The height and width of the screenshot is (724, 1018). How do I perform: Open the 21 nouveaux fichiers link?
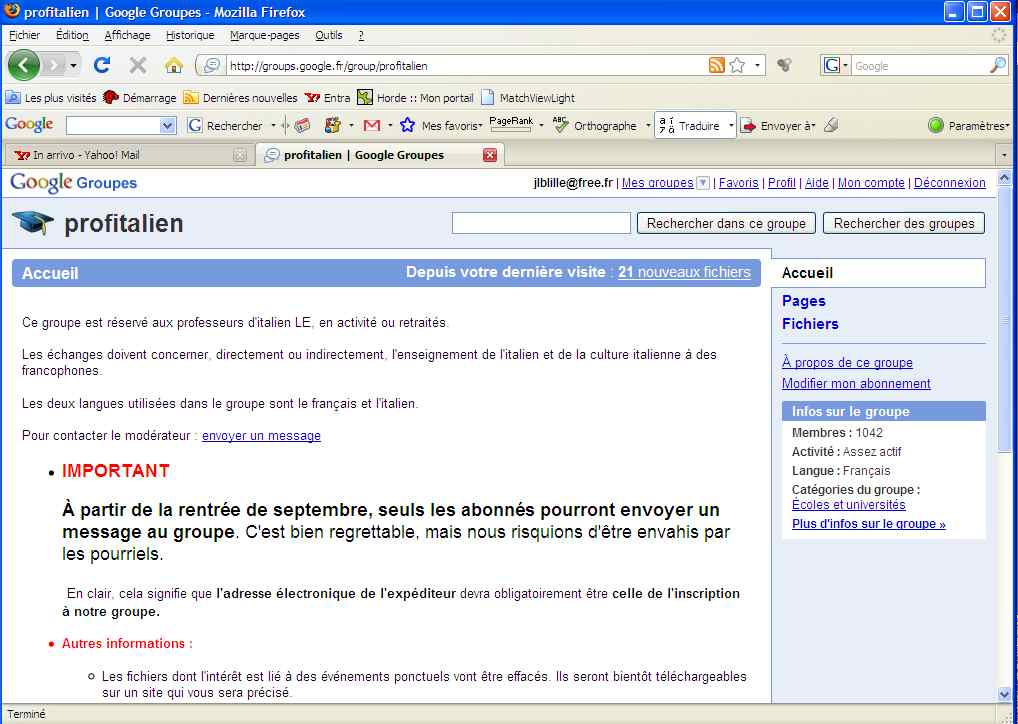[684, 272]
